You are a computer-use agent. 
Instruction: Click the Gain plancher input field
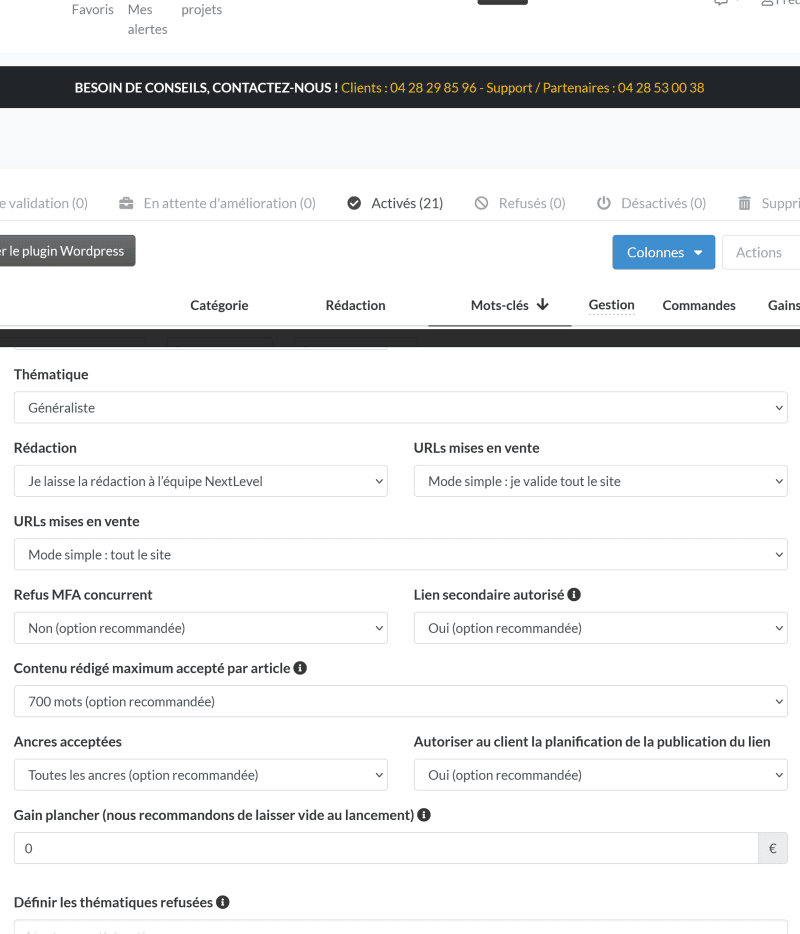tap(385, 848)
